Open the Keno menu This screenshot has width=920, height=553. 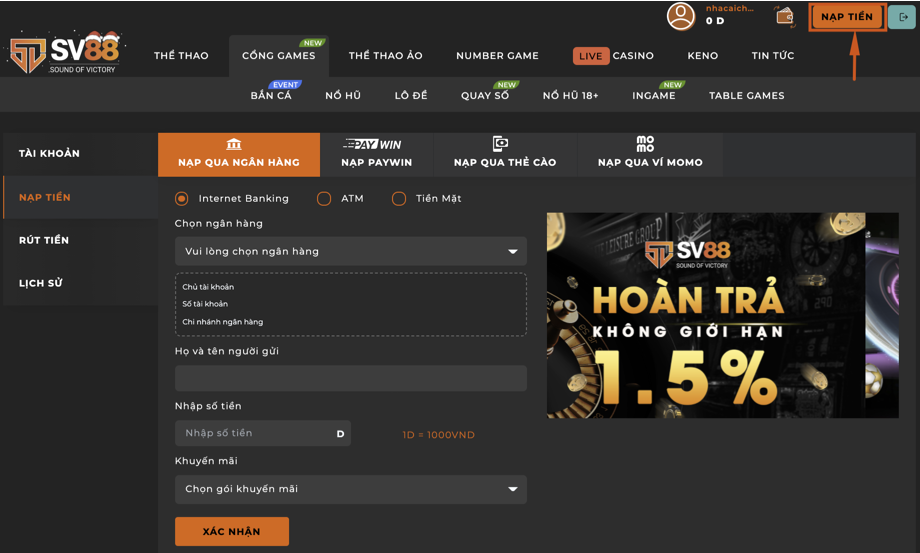coord(703,56)
